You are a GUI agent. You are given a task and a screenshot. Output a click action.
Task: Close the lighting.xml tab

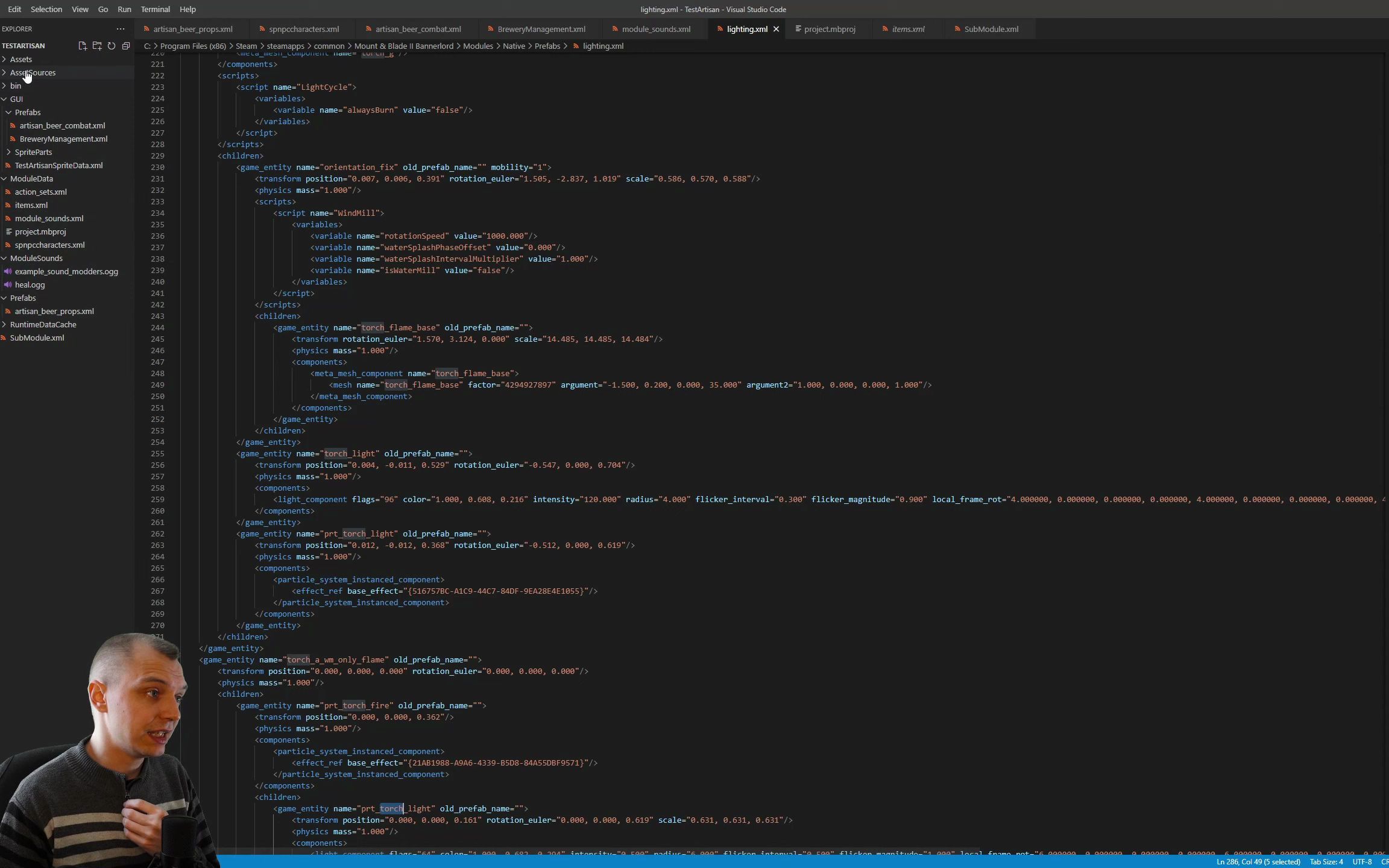click(x=776, y=29)
